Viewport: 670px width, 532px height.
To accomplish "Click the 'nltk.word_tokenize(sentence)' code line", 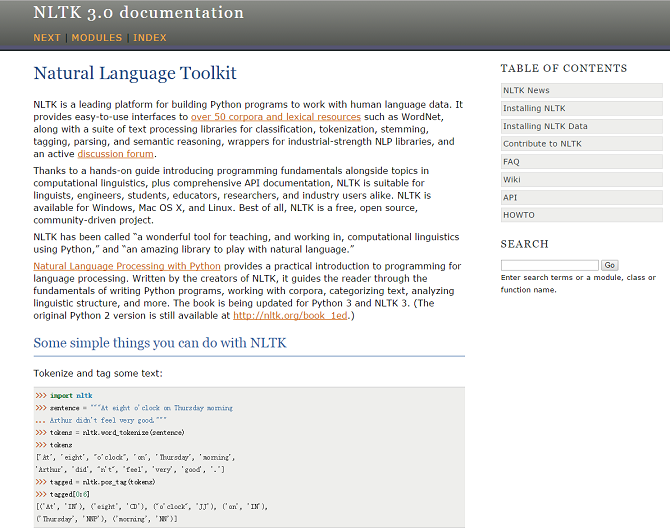I will pyautogui.click(x=110, y=433).
